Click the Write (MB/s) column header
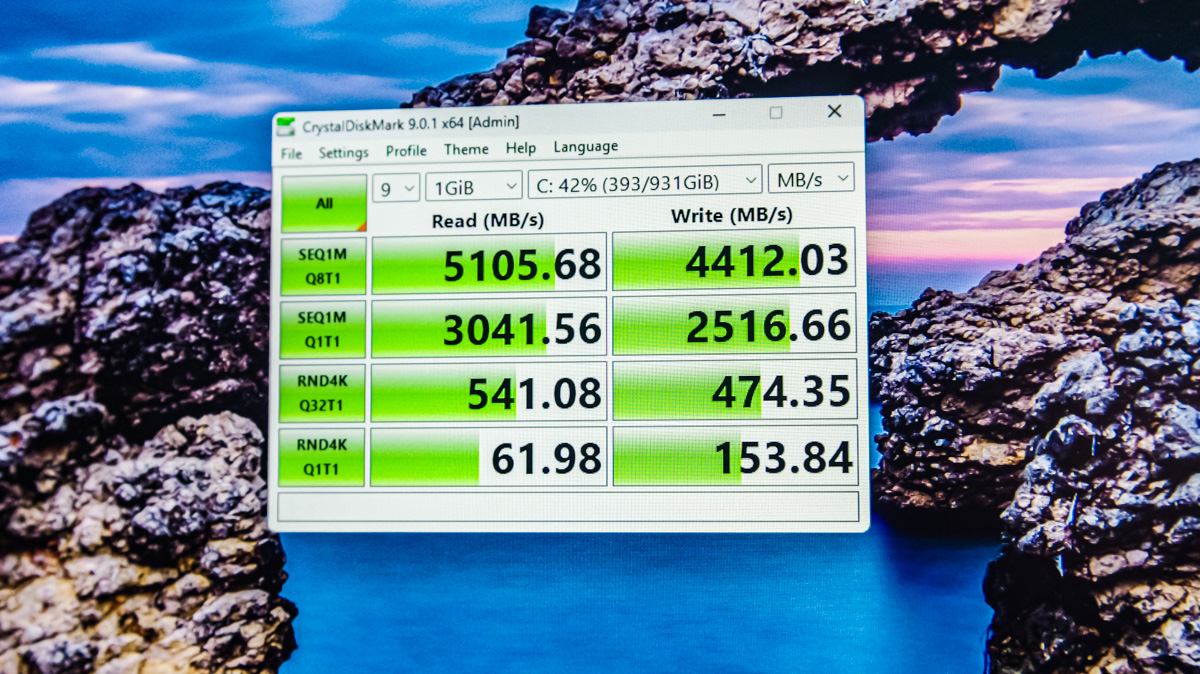The width and height of the screenshot is (1200, 674). pyautogui.click(x=731, y=215)
